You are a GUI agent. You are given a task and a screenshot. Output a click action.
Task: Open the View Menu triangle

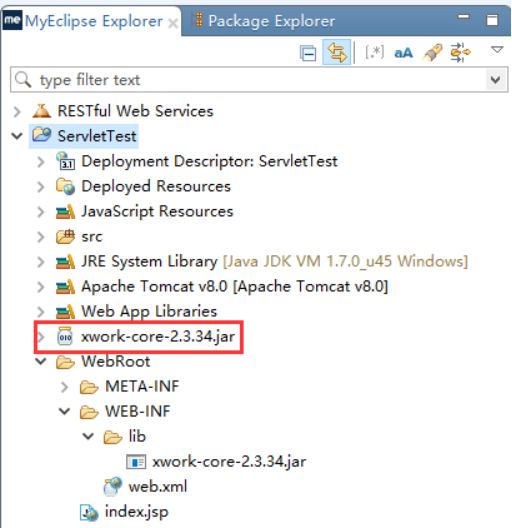click(497, 50)
